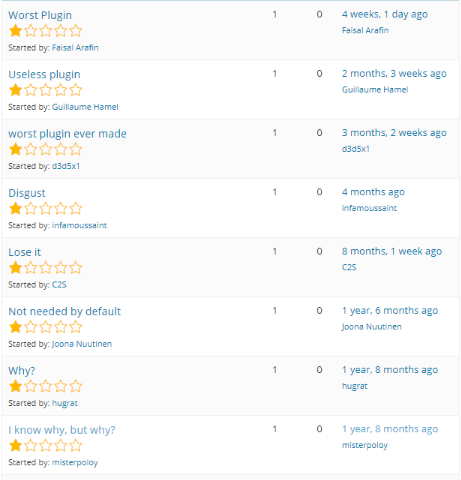Screen dimensions: 461x480
Task: Open '3 months, 2 weeks ago' latest post
Action: coord(394,133)
